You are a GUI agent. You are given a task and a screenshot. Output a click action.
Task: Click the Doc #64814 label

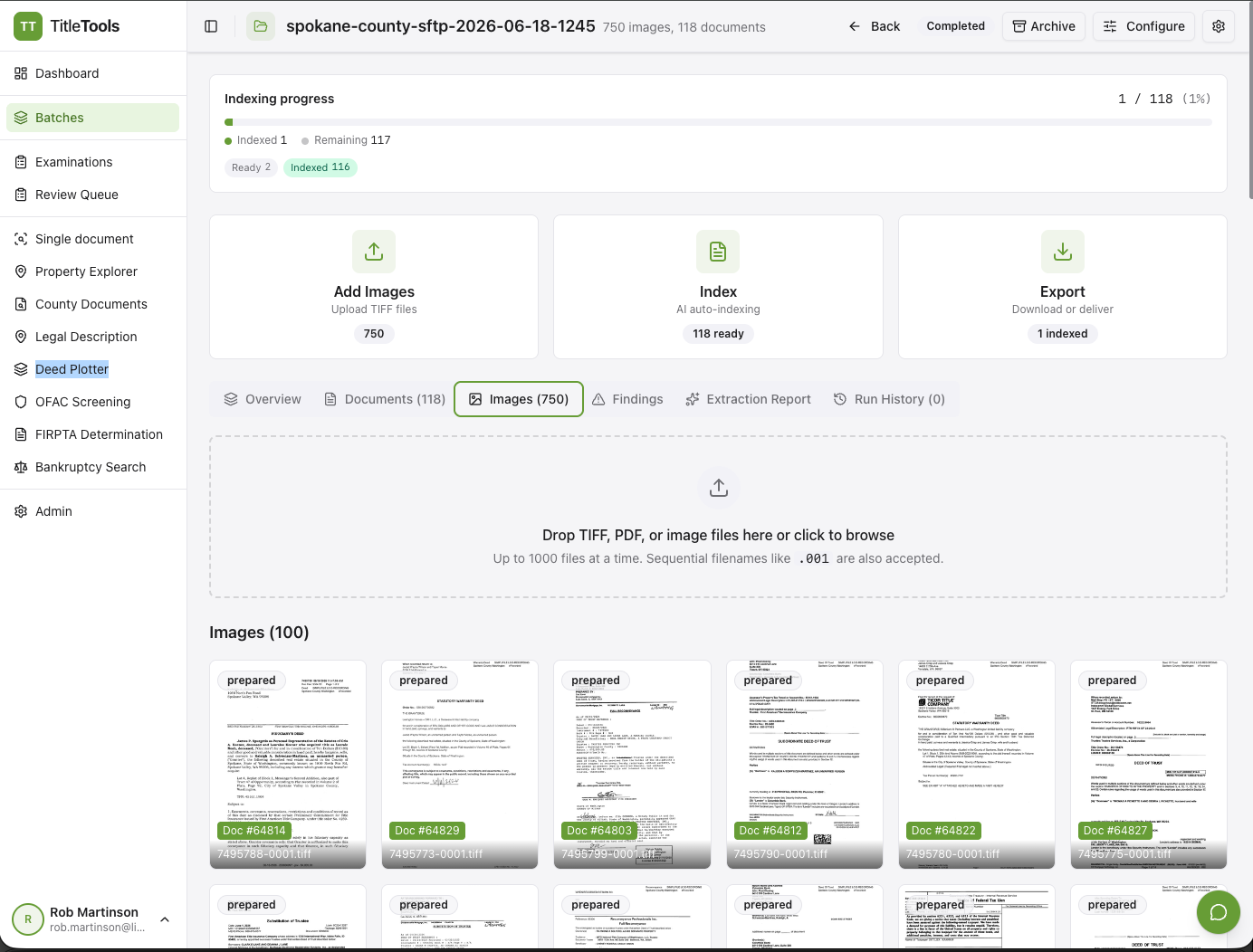[254, 831]
